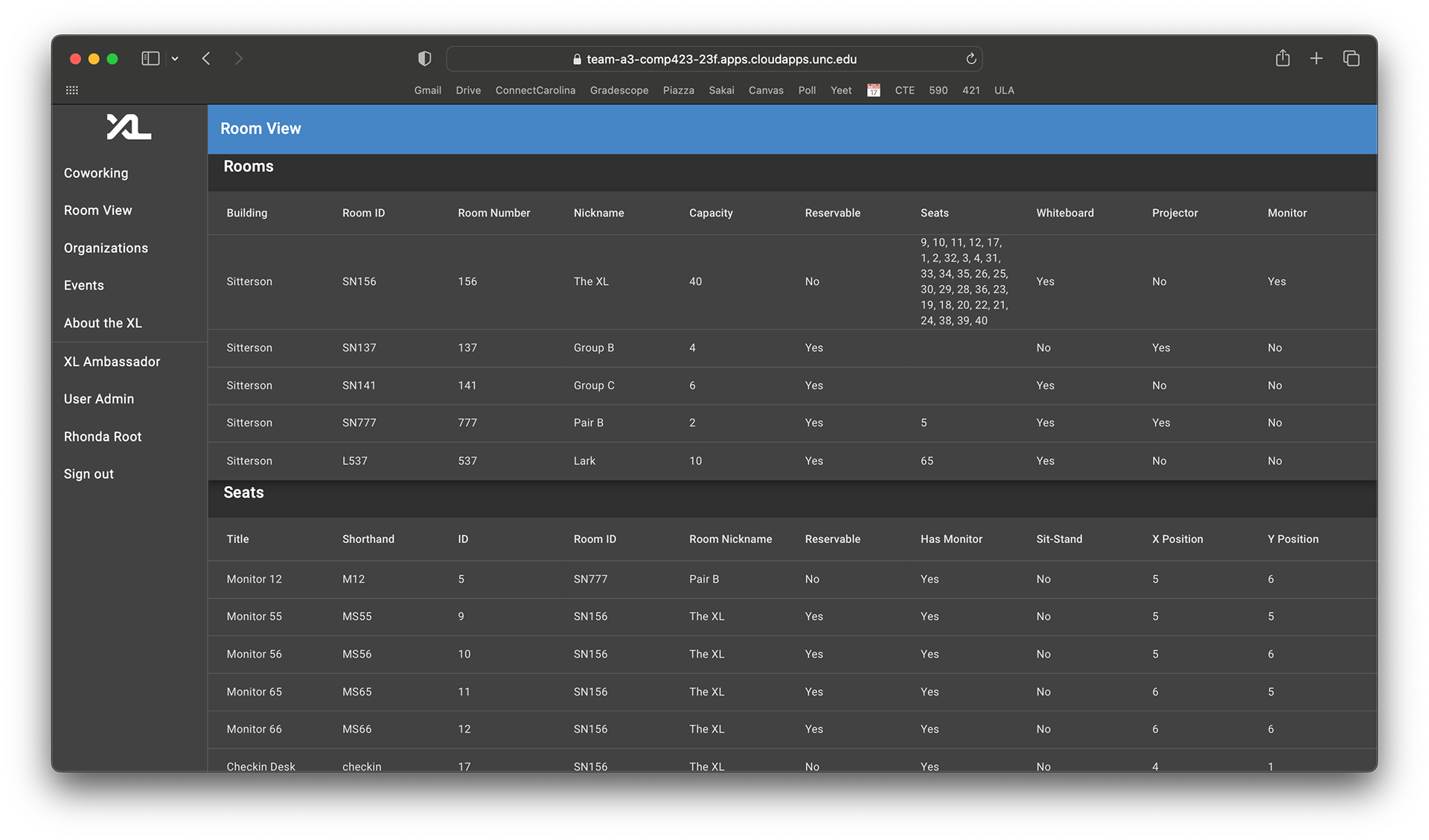Open sidebar options dropdown chevron
The width and height of the screenshot is (1429, 840).
point(175,59)
